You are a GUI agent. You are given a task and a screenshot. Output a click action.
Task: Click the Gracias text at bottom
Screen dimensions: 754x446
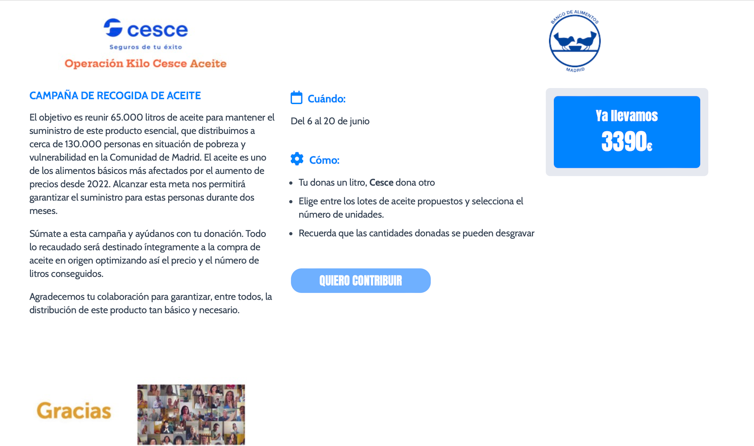[x=74, y=410]
